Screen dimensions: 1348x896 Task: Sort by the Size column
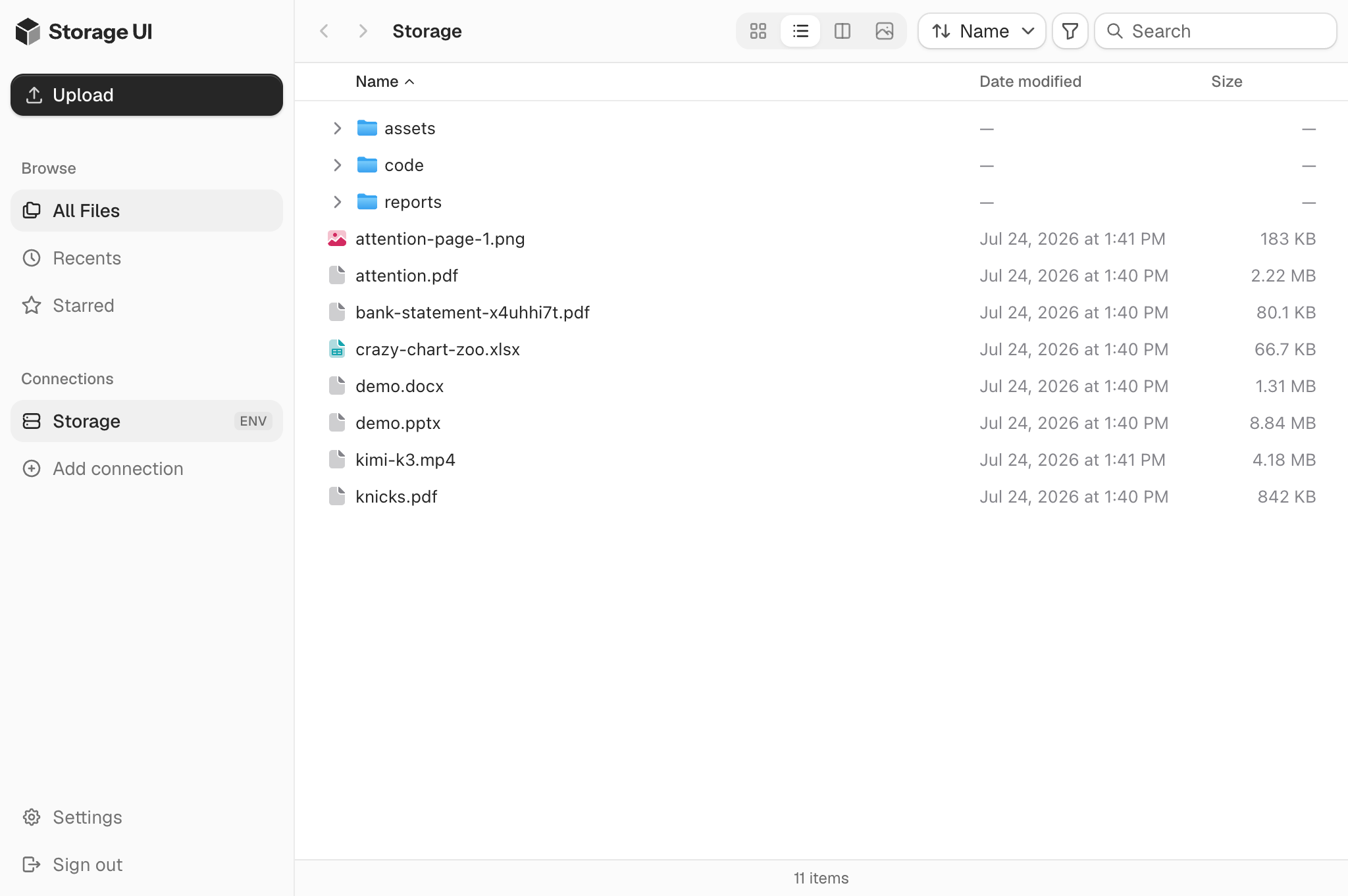[x=1227, y=82]
